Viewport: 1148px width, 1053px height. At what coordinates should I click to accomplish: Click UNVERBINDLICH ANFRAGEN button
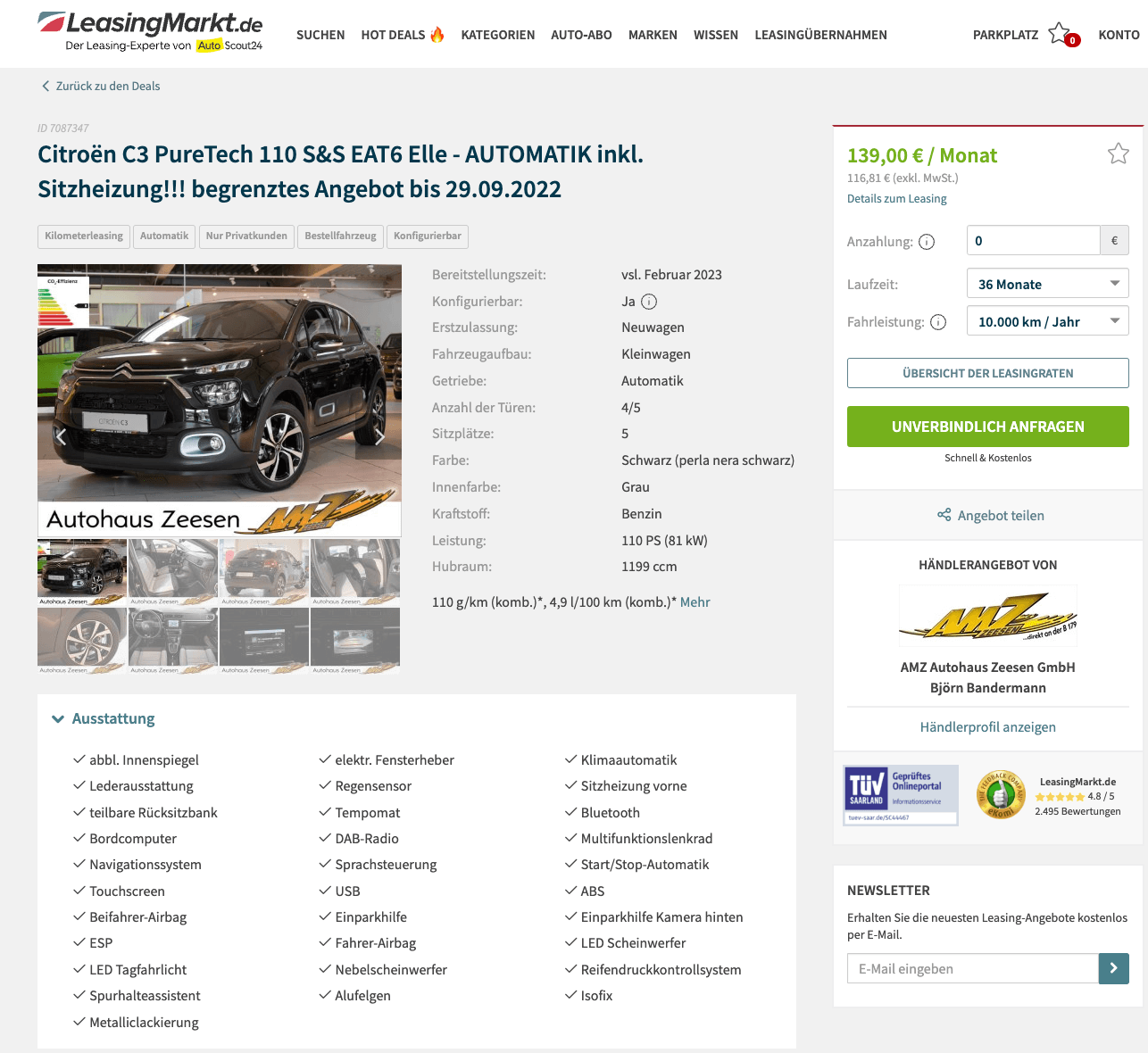(987, 427)
